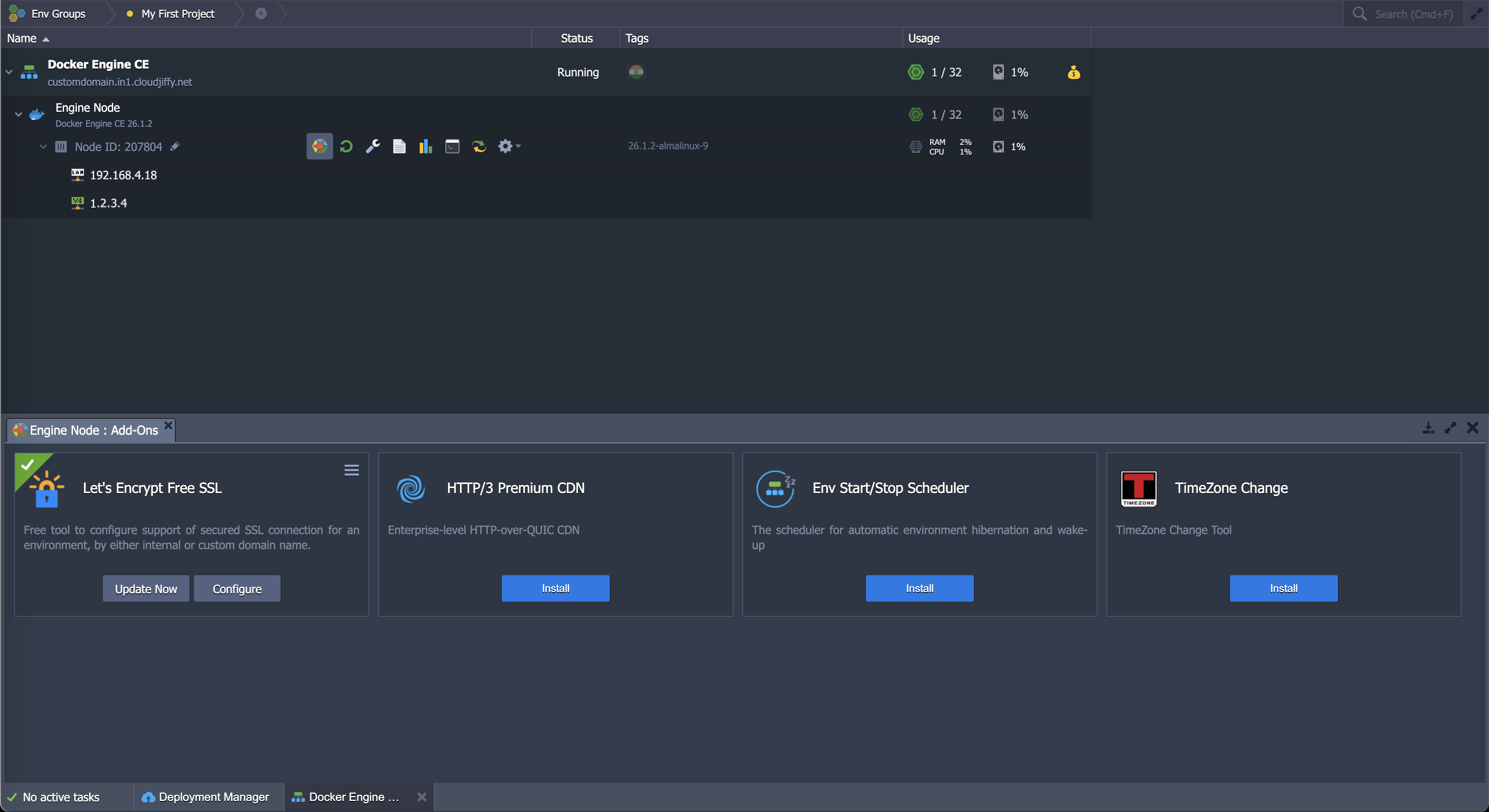Minimize add-ons panel with download-arrow icon
1489x812 pixels.
(x=1428, y=428)
